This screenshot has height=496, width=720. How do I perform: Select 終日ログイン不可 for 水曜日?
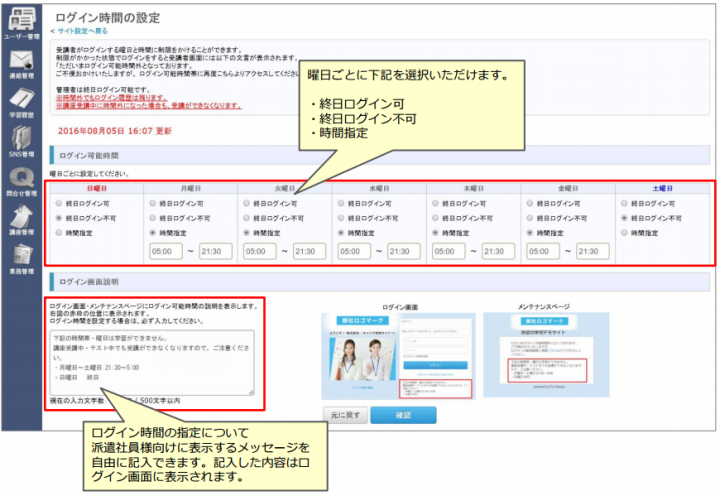[x=341, y=218]
